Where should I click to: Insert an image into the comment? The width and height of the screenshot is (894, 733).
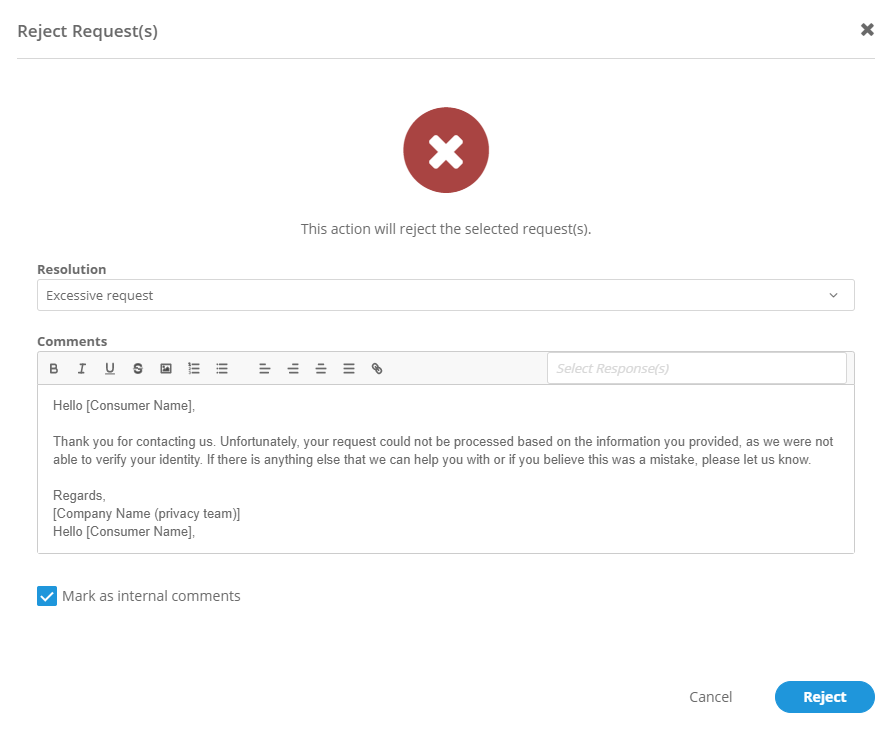pos(166,368)
